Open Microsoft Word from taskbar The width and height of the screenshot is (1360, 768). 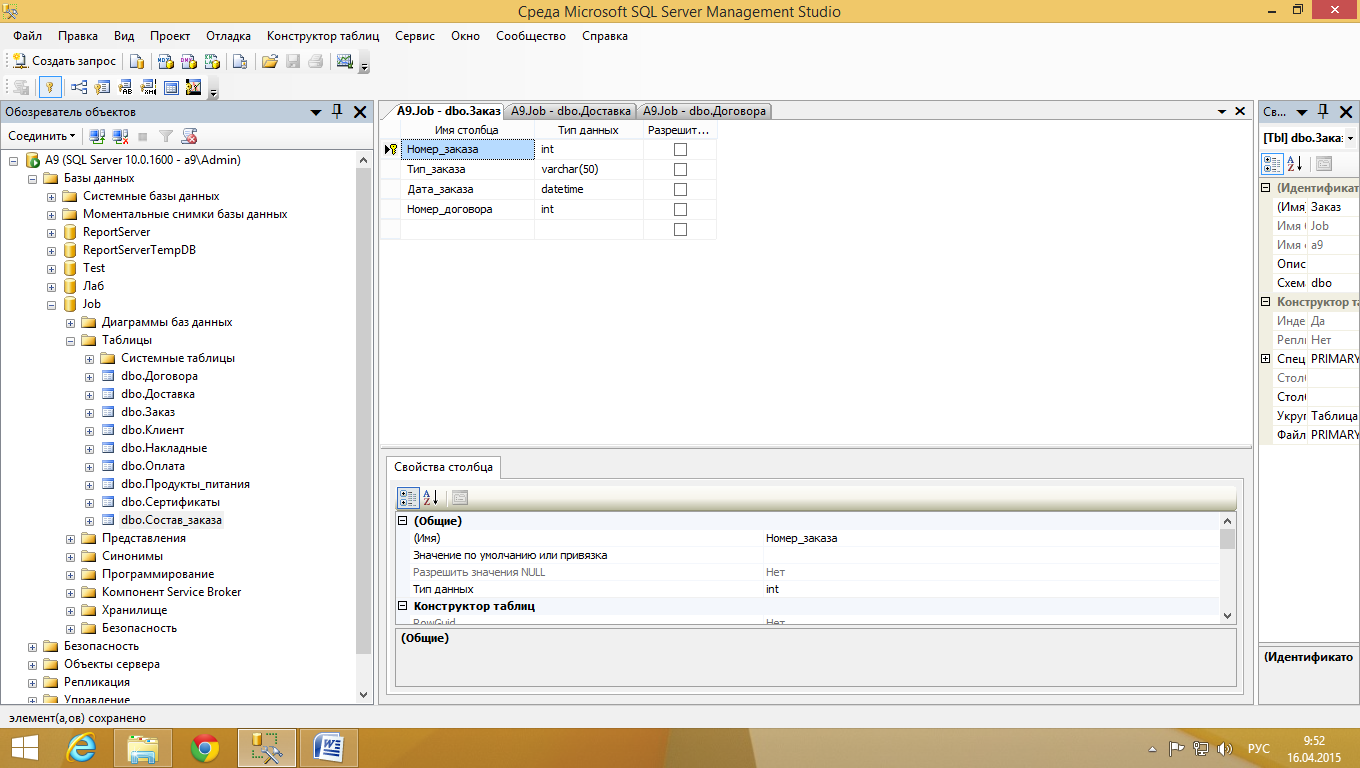pos(329,748)
